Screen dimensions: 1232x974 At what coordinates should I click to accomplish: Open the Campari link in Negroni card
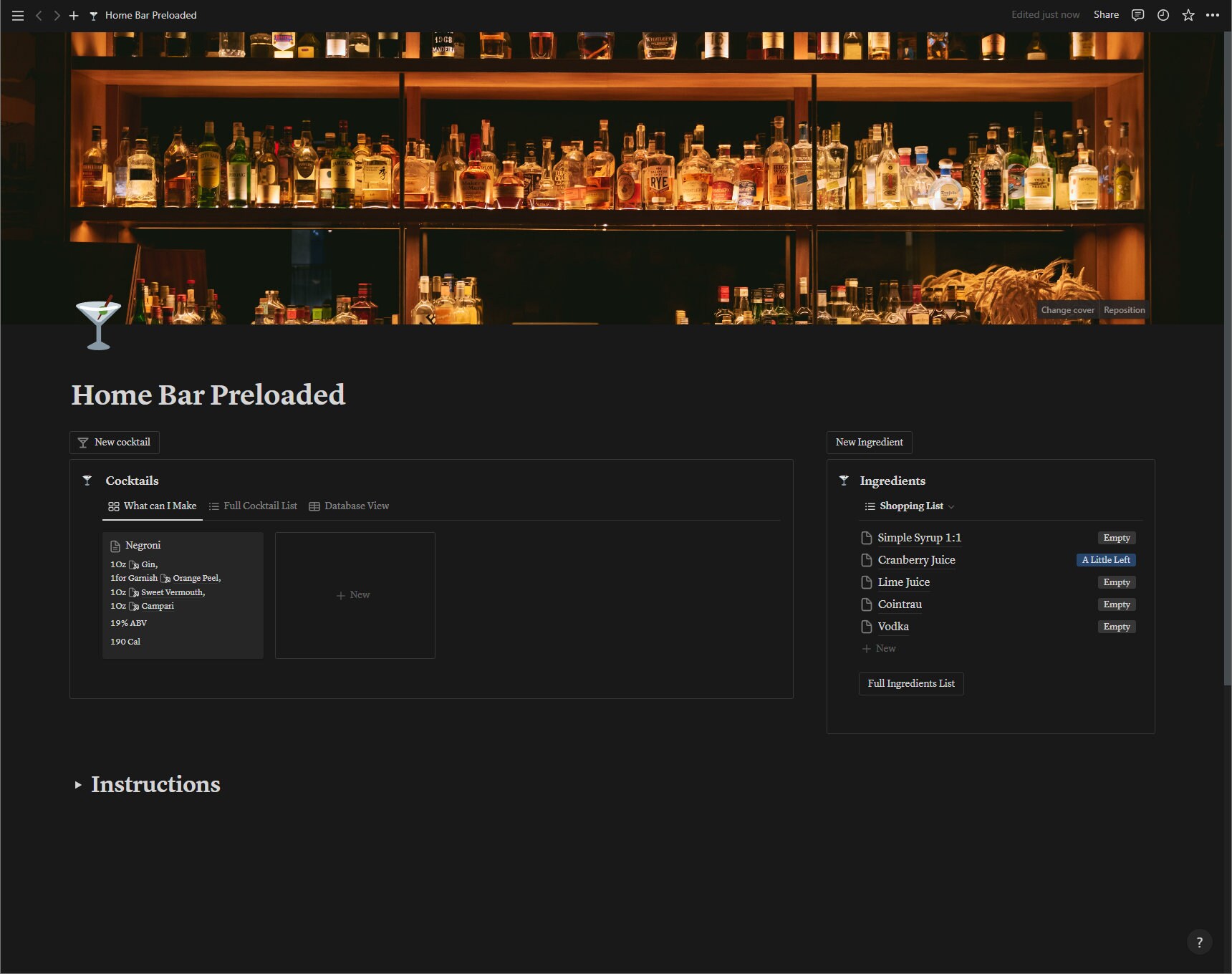[x=151, y=606]
